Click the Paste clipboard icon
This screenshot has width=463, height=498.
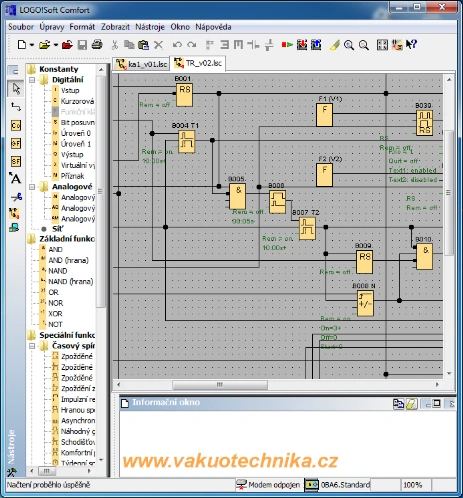pyautogui.click(x=144, y=45)
